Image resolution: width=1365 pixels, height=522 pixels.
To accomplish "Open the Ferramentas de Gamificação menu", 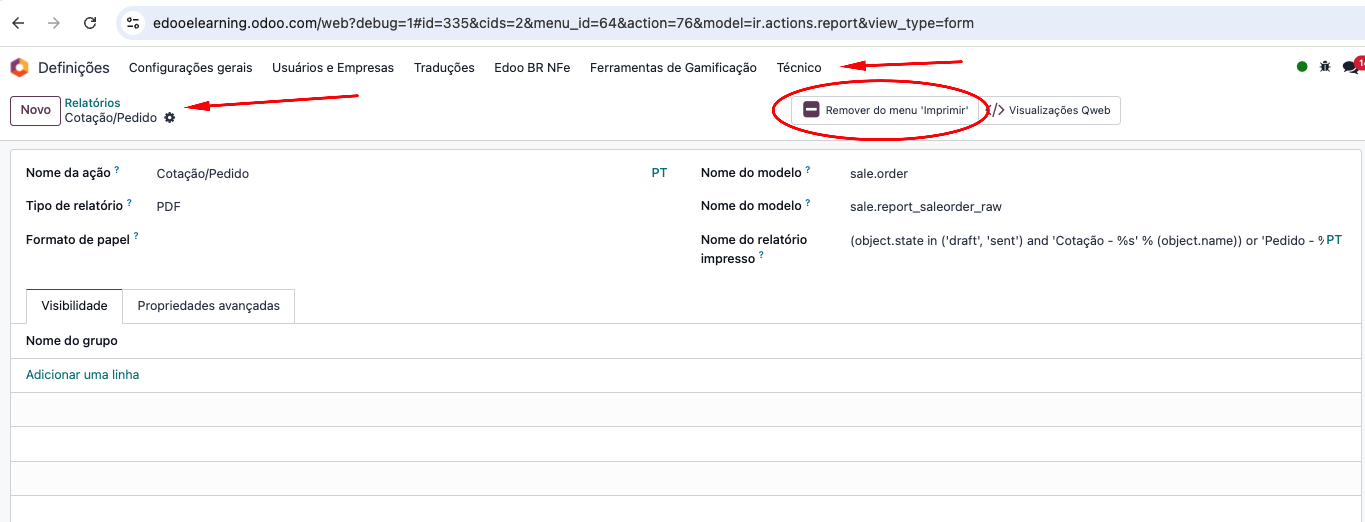I will (673, 68).
